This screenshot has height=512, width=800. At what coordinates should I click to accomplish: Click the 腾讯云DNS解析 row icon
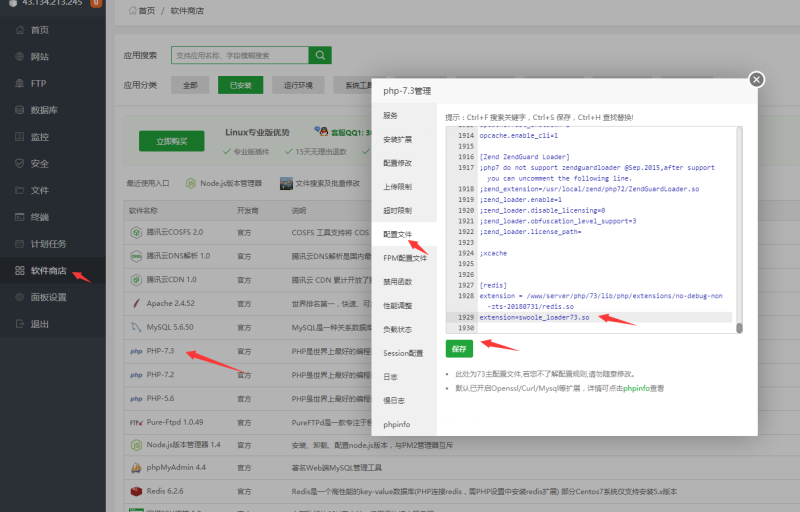click(136, 256)
